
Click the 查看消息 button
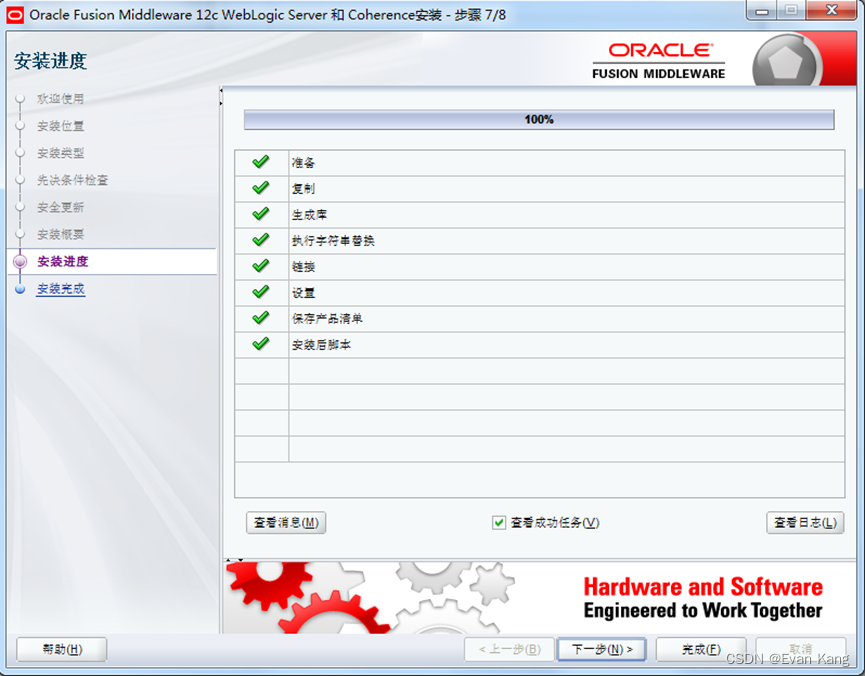285,522
